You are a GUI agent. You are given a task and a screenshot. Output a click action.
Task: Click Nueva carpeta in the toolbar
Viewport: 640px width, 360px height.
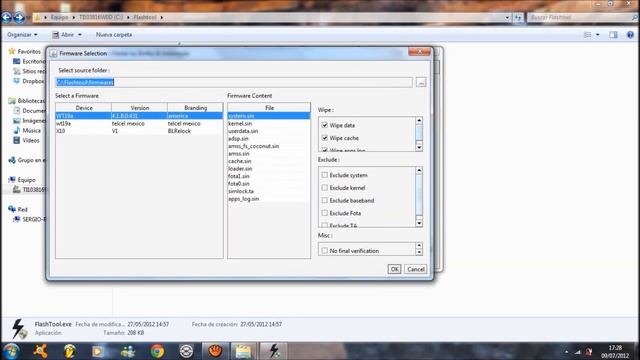[x=114, y=35]
